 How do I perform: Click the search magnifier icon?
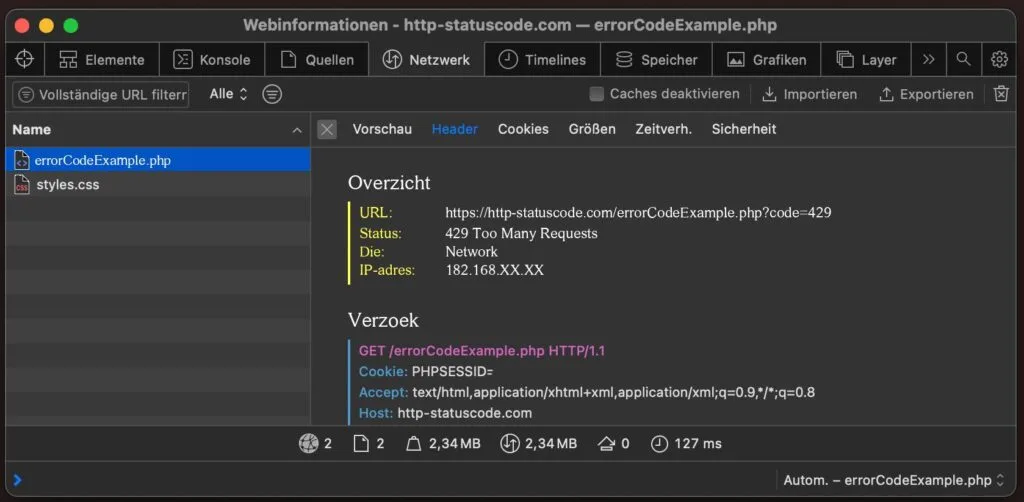(x=963, y=59)
